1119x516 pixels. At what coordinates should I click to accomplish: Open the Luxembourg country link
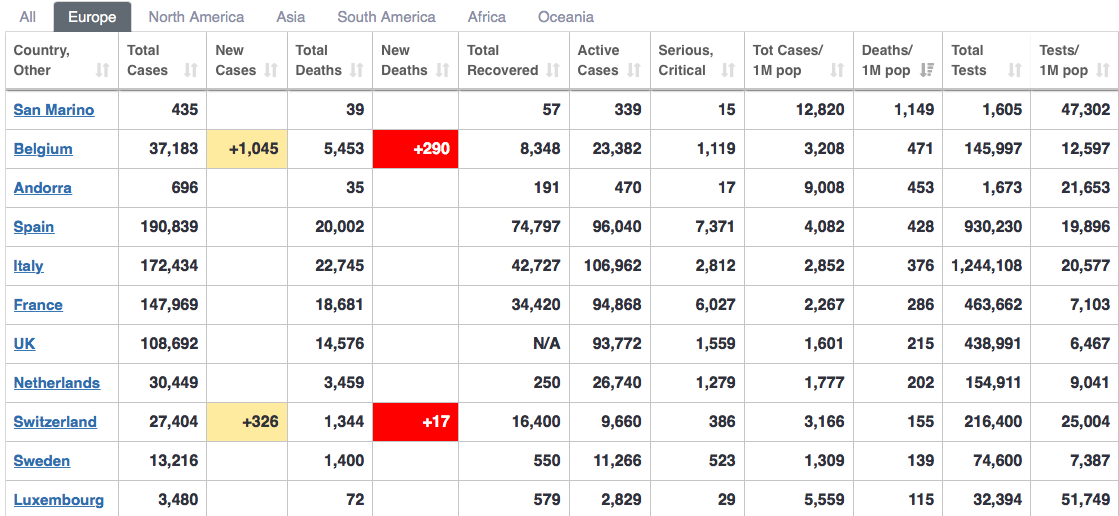point(59,500)
